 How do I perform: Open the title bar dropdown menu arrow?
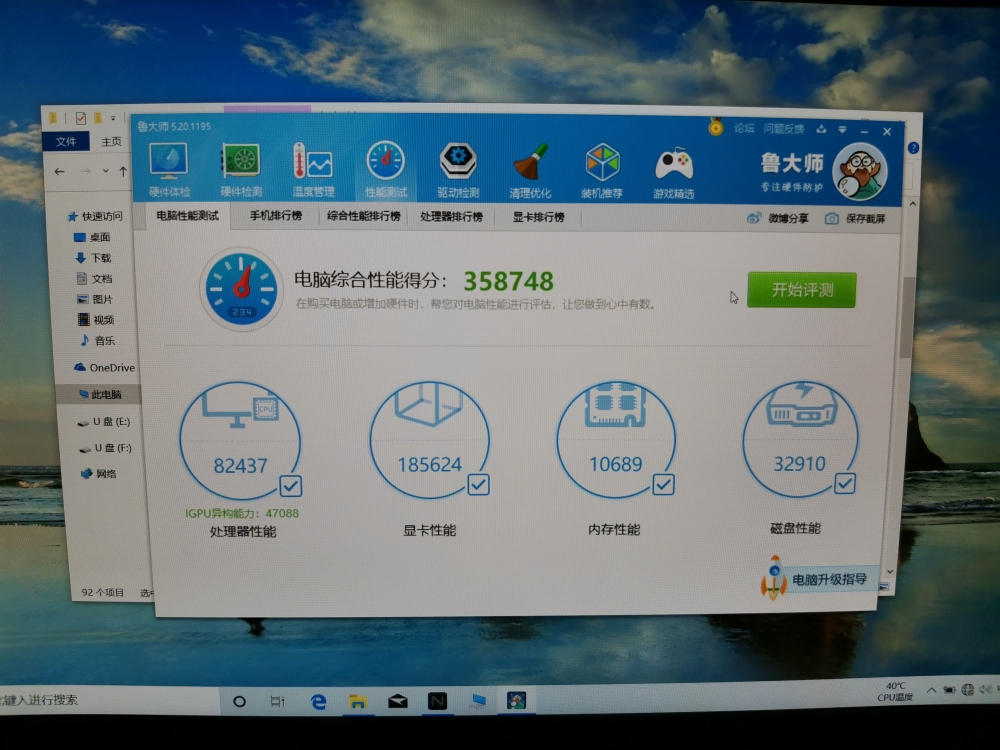[842, 130]
